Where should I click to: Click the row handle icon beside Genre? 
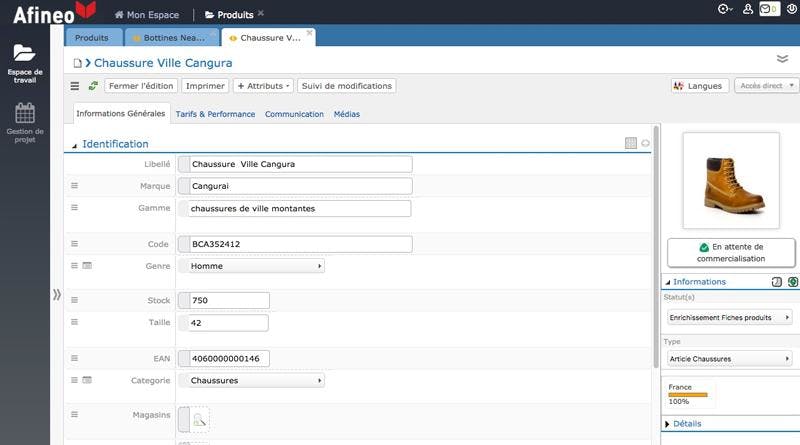click(74, 265)
